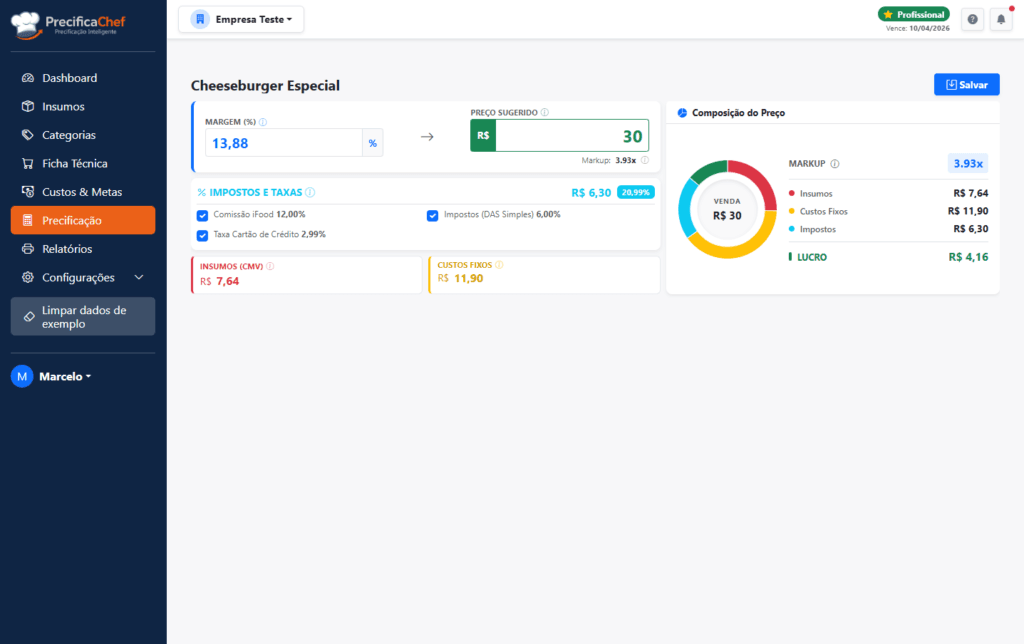1024x644 pixels.
Task: Click the % unit button beside margin
Action: coord(372,143)
